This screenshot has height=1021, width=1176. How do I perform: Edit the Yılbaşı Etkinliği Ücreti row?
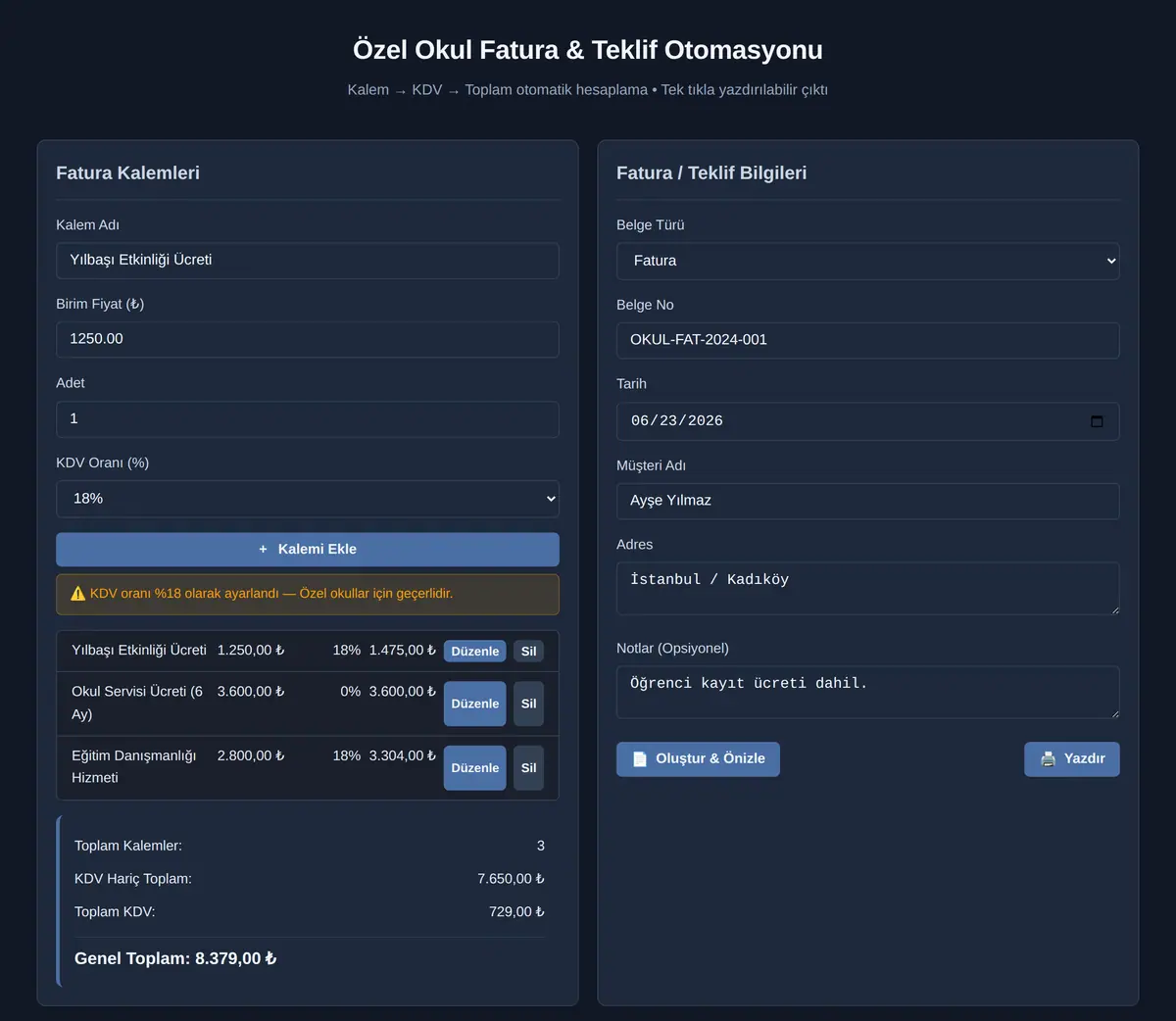[x=475, y=652]
